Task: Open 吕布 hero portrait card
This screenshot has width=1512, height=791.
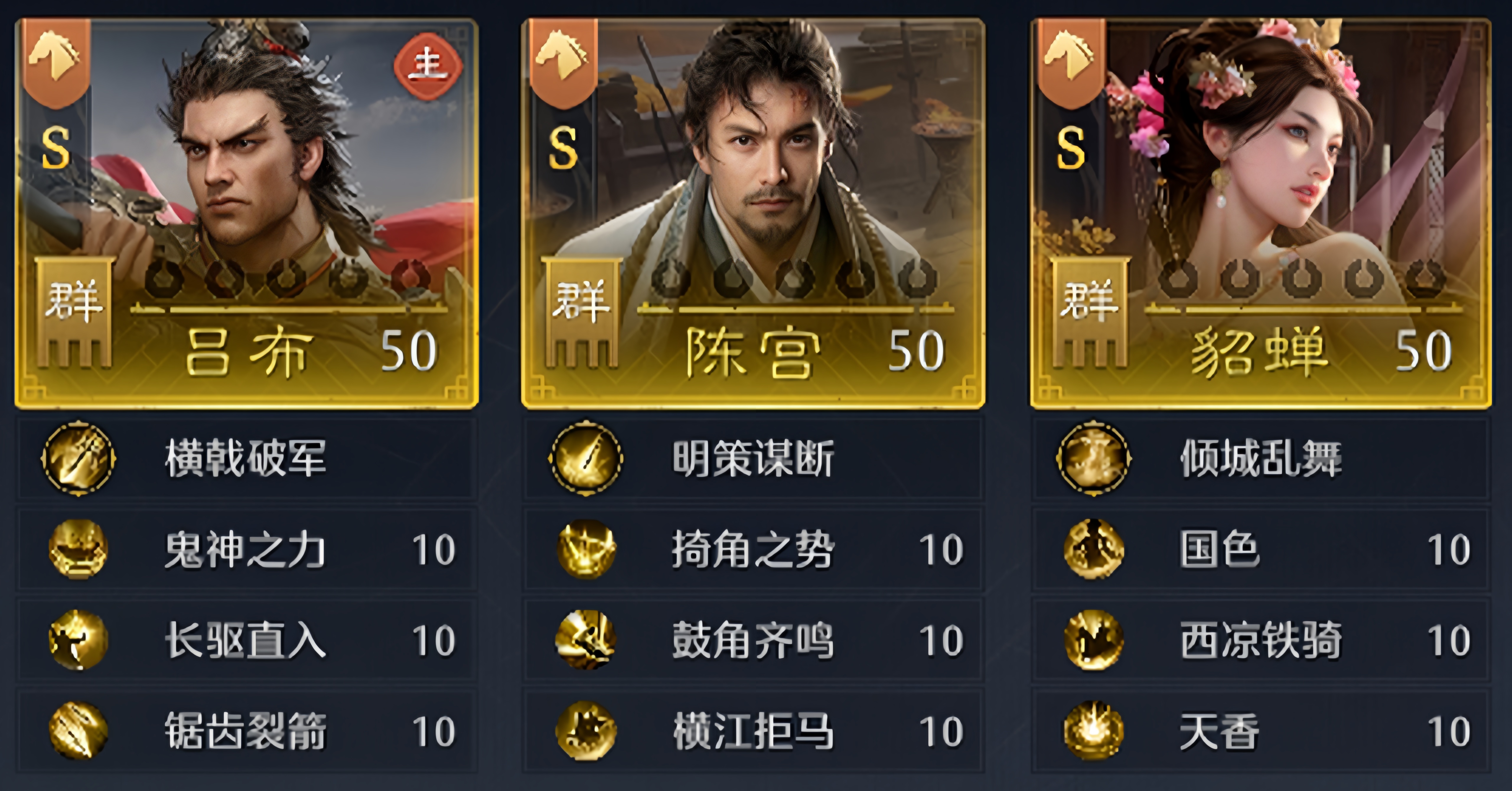Action: point(247,213)
